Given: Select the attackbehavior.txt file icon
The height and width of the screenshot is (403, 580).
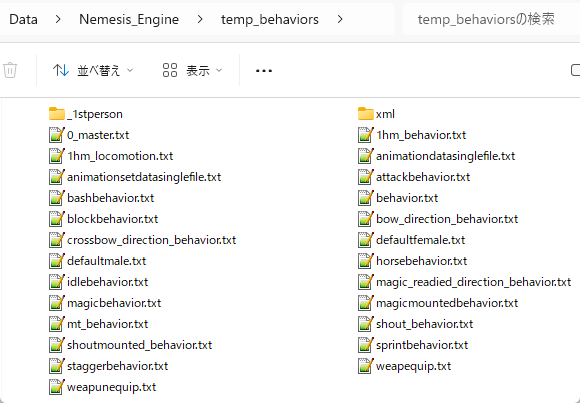Looking at the screenshot, I should pyautogui.click(x=365, y=177).
